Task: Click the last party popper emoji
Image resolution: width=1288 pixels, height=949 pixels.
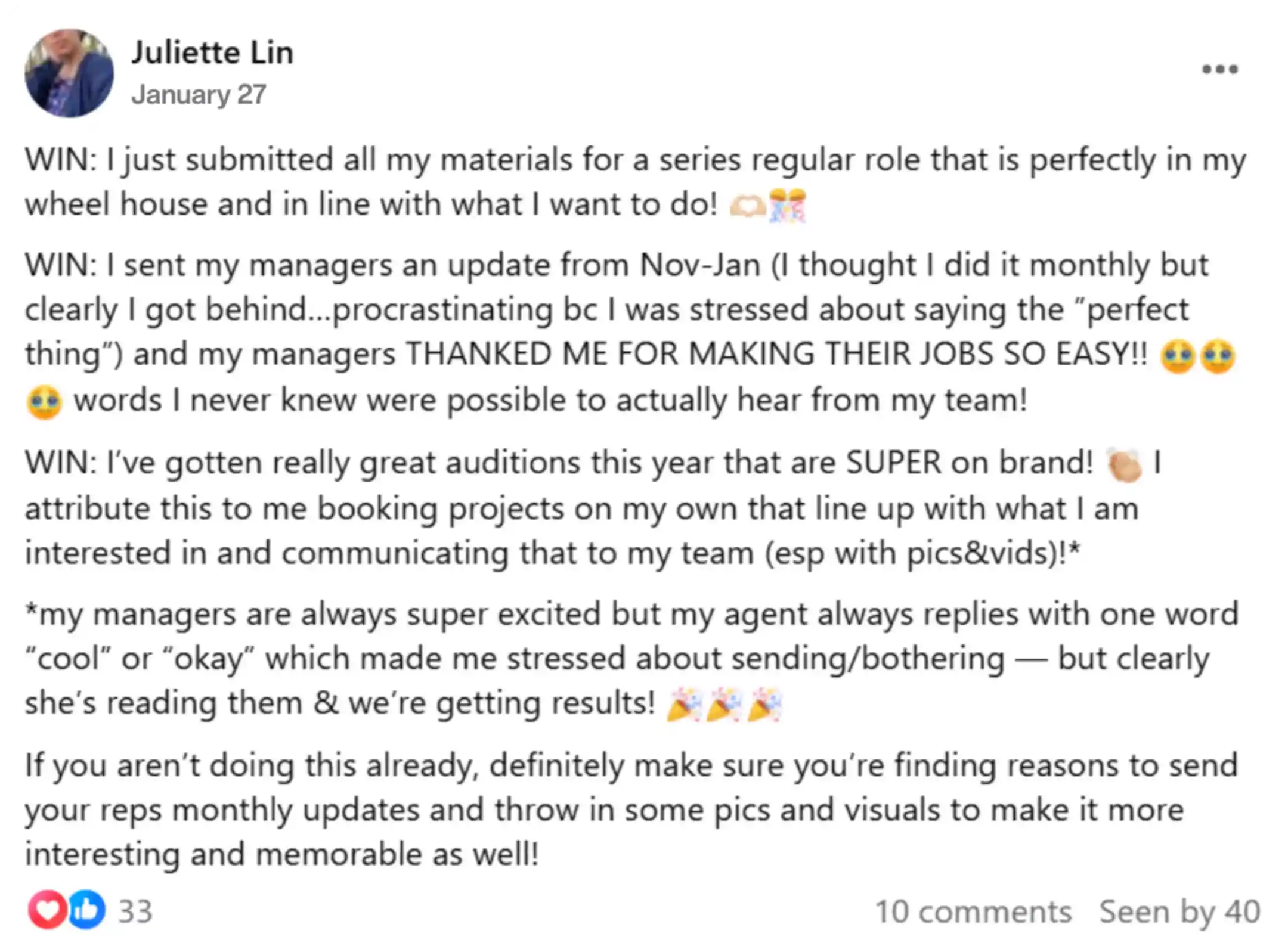Action: (x=764, y=704)
